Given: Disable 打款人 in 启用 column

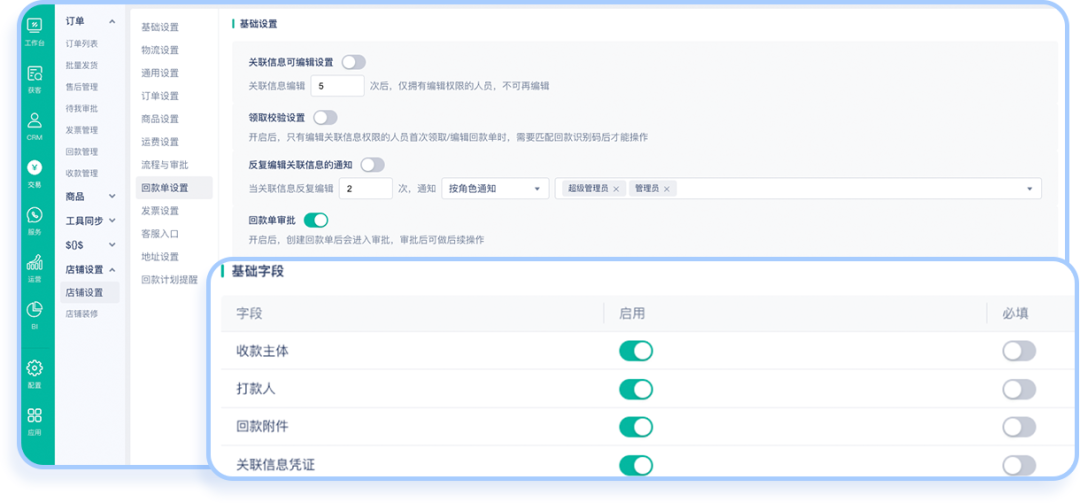Looking at the screenshot, I should 636,389.
